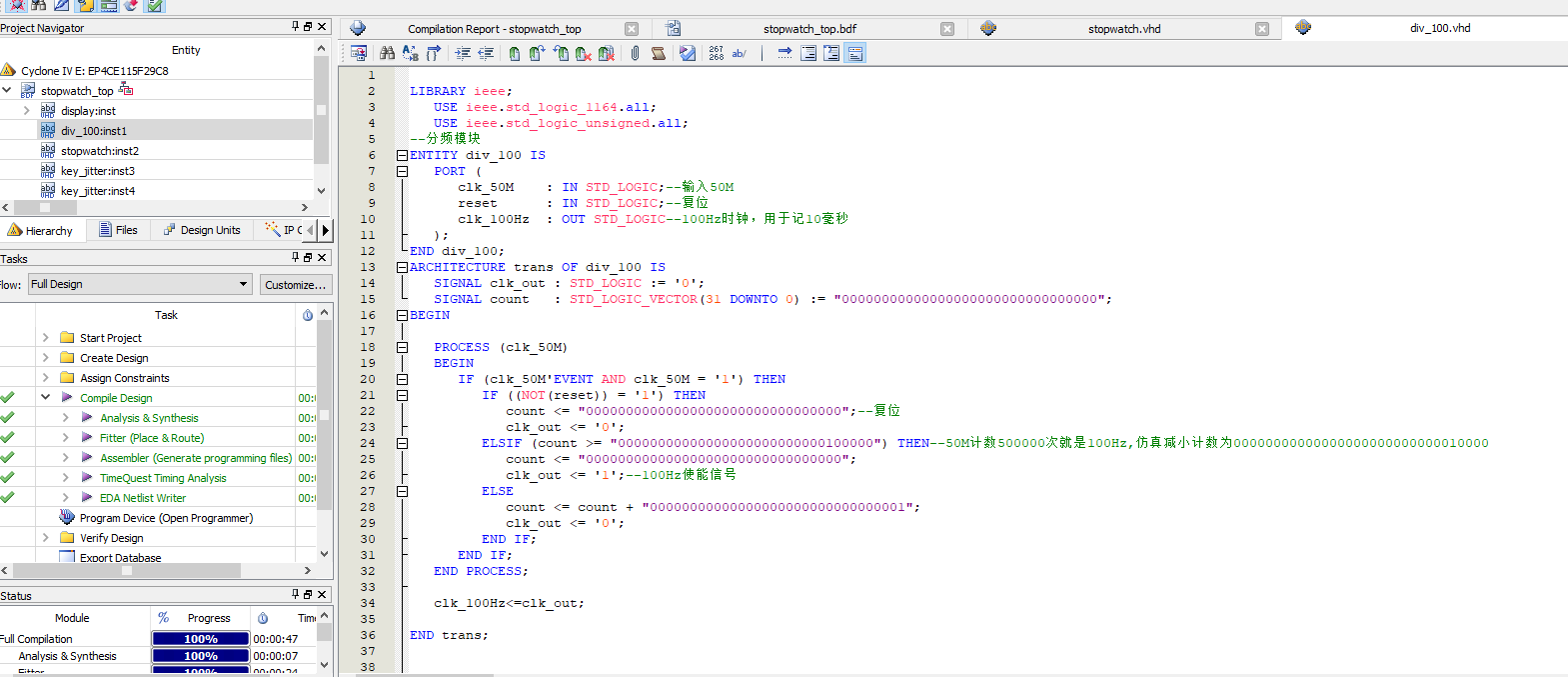This screenshot has height=677, width=1568.
Task: Switch to the stopwatch.vhd tab
Action: pos(1124,29)
